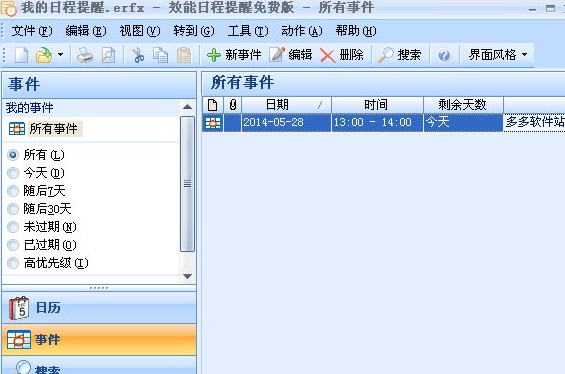Viewport: 565px width, 374px height.
Task: Click the 新事件 green plus button
Action: 234,55
